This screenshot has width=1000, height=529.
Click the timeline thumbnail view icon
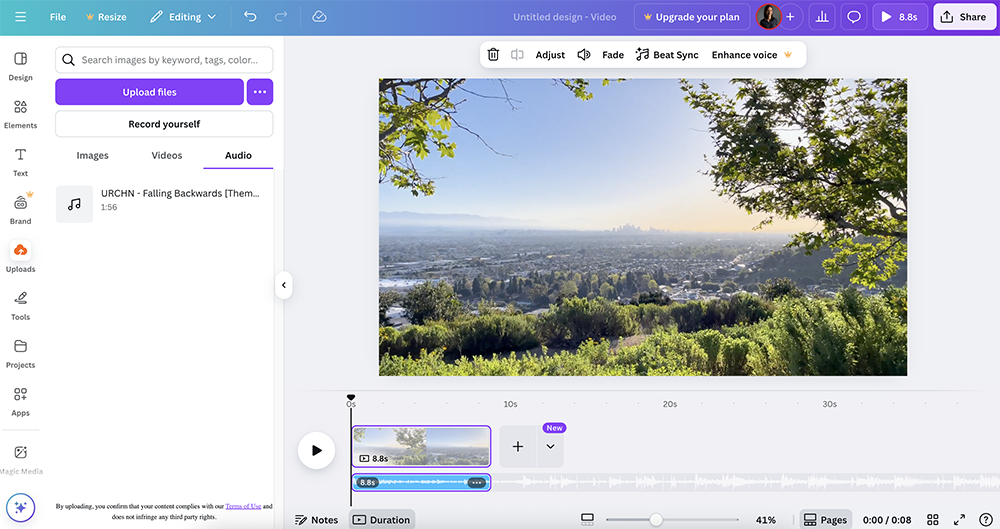click(587, 520)
